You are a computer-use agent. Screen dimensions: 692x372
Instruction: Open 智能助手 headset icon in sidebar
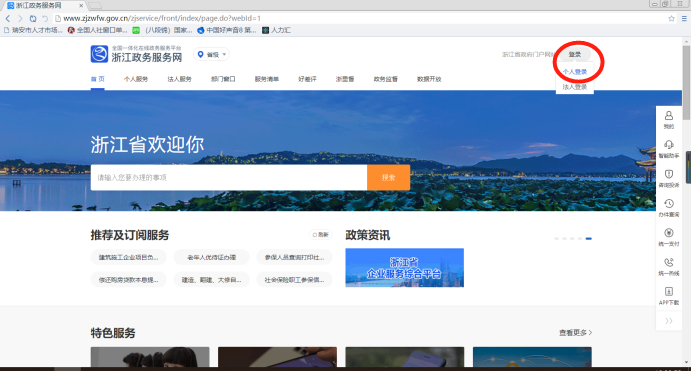coord(669,149)
